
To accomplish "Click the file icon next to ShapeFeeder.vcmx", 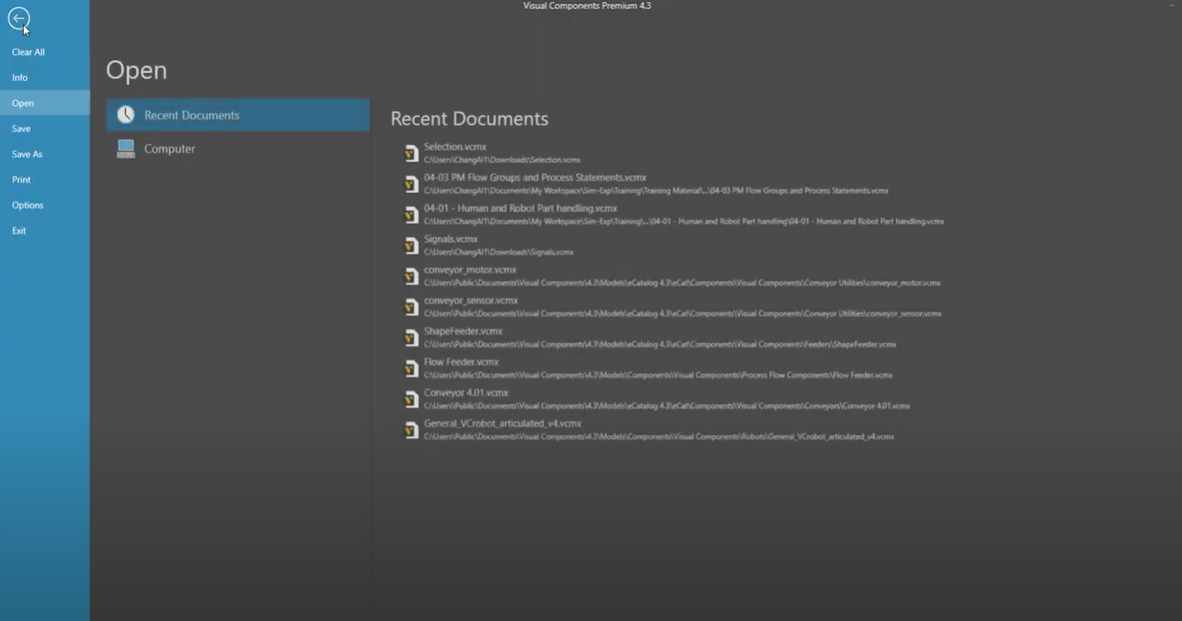I will pyautogui.click(x=411, y=337).
